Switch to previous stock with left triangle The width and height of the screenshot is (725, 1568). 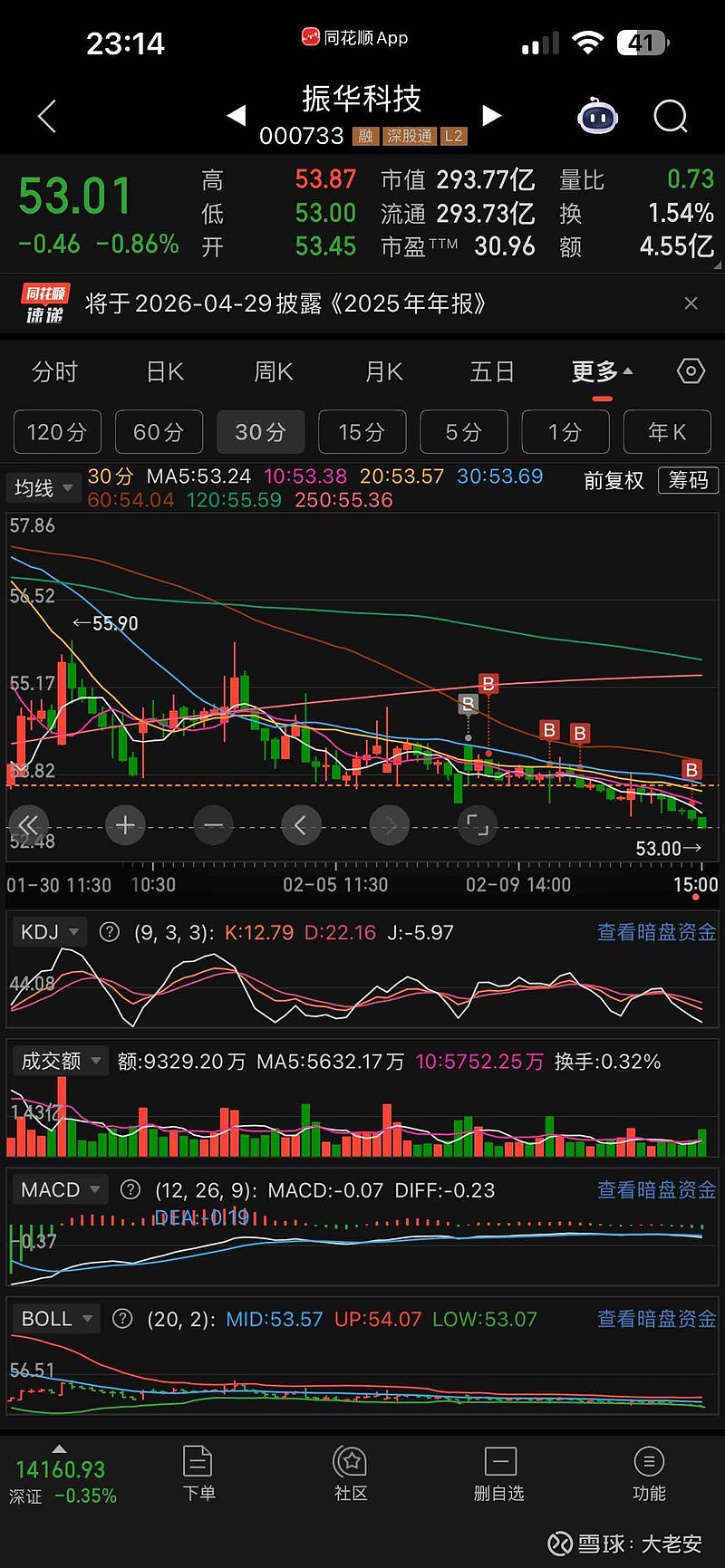[236, 115]
